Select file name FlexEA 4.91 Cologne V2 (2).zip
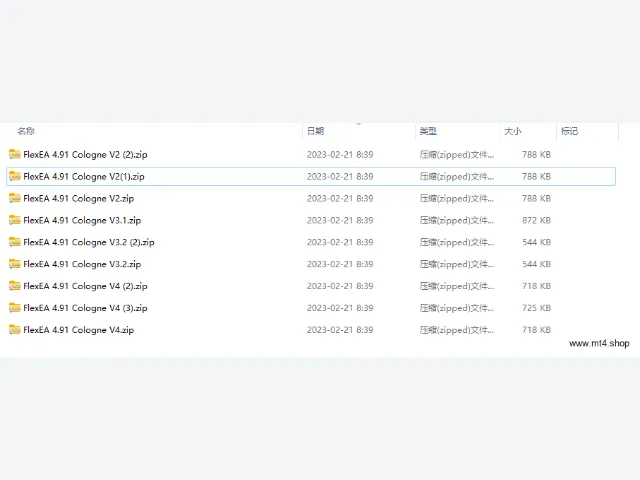 pos(85,155)
